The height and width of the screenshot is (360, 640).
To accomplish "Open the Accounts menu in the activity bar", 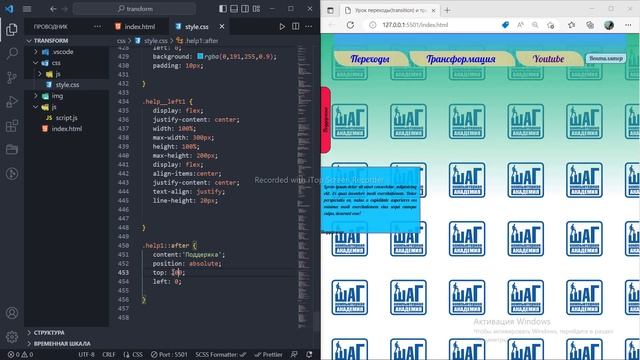I will click(x=12, y=313).
